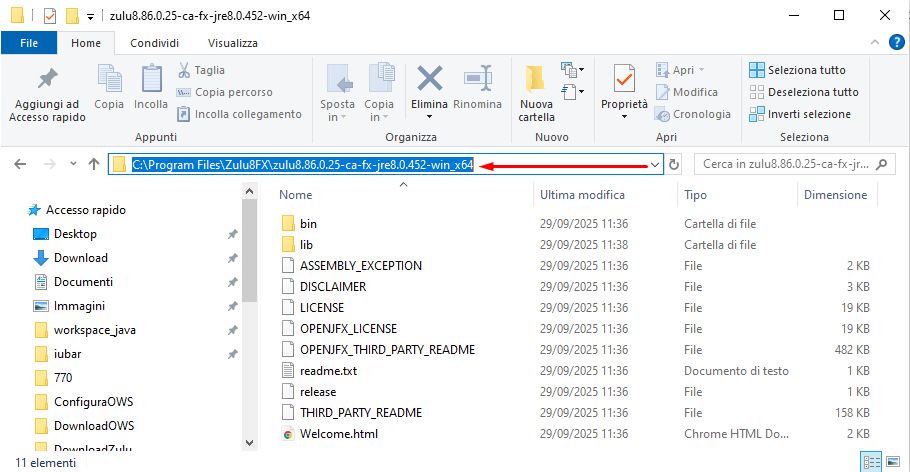This screenshot has height=472, width=910.
Task: Select the Welcome.html file
Action: (x=338, y=434)
